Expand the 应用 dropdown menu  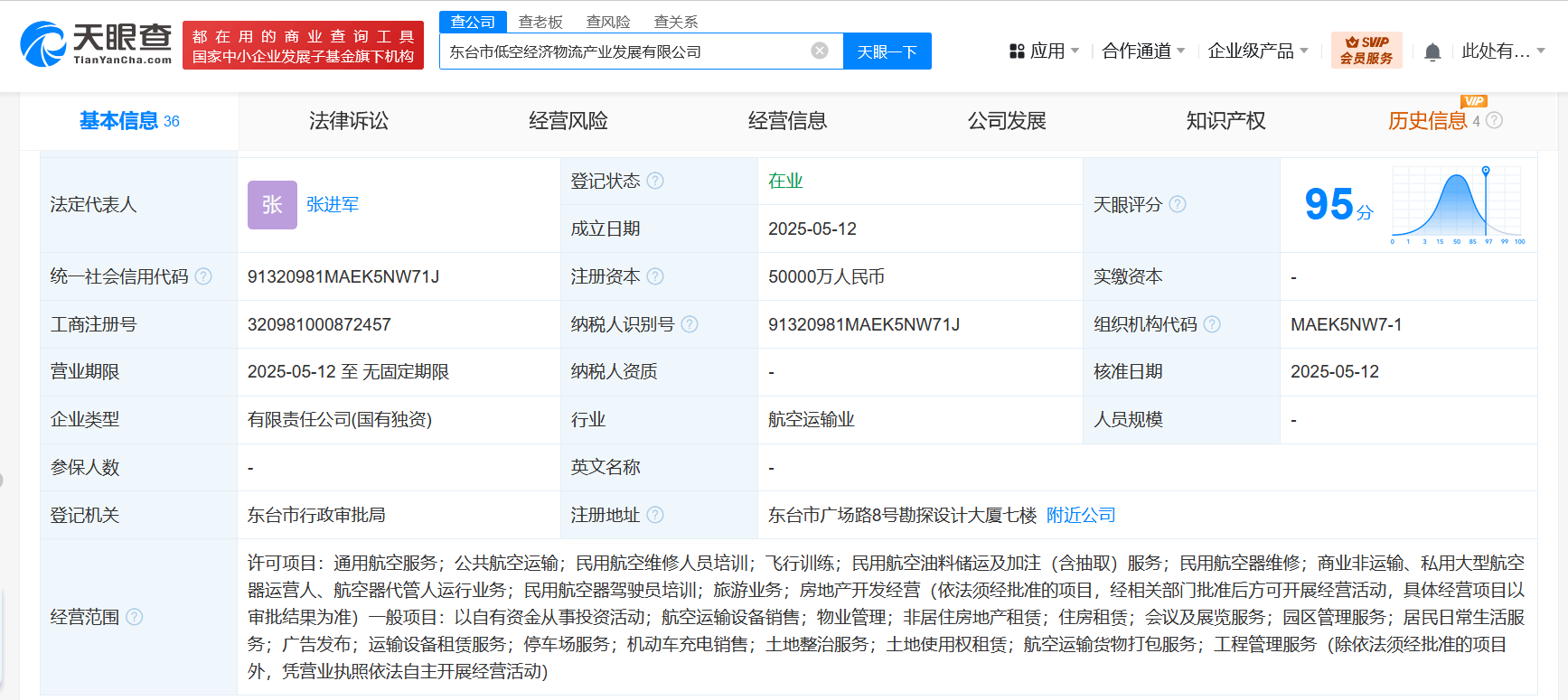1044,51
